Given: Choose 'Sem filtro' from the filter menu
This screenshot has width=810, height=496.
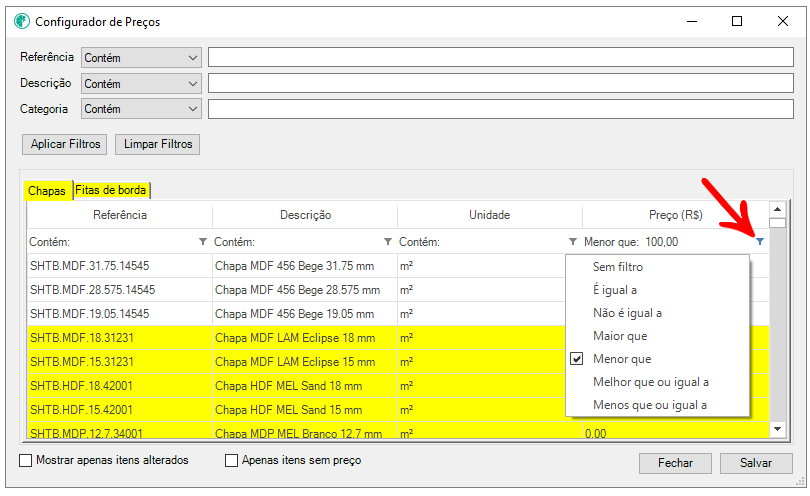Looking at the screenshot, I should tap(617, 267).
